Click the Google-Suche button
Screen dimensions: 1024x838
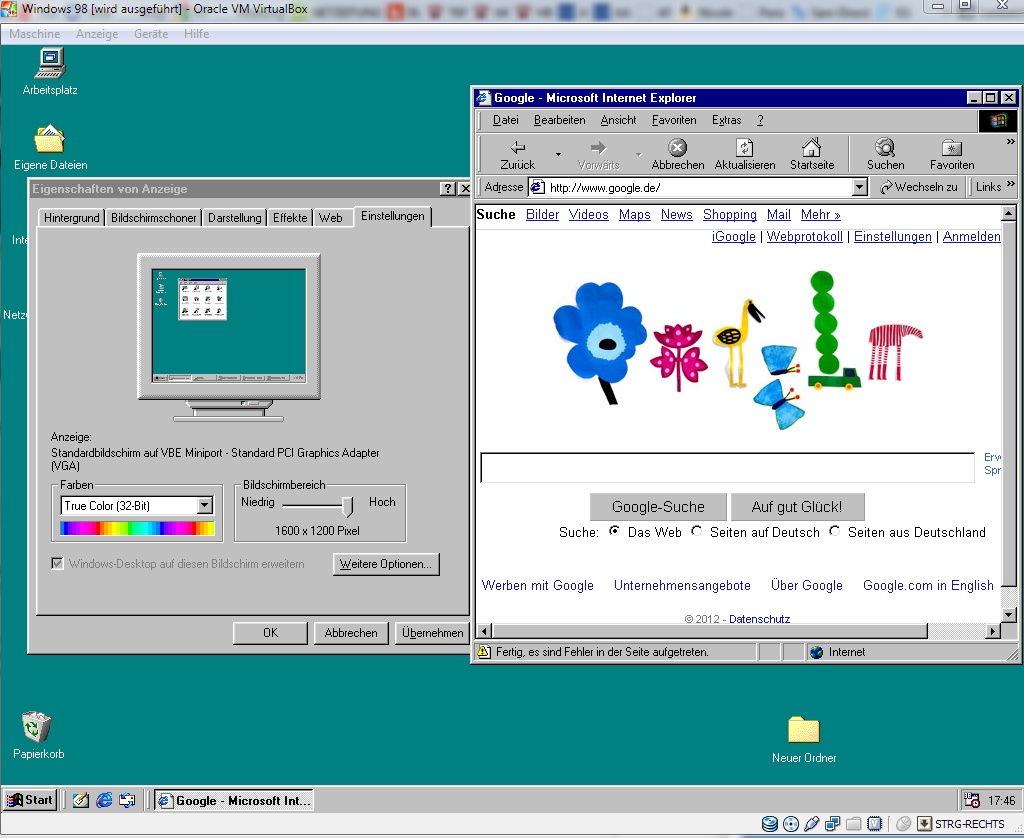coord(658,506)
